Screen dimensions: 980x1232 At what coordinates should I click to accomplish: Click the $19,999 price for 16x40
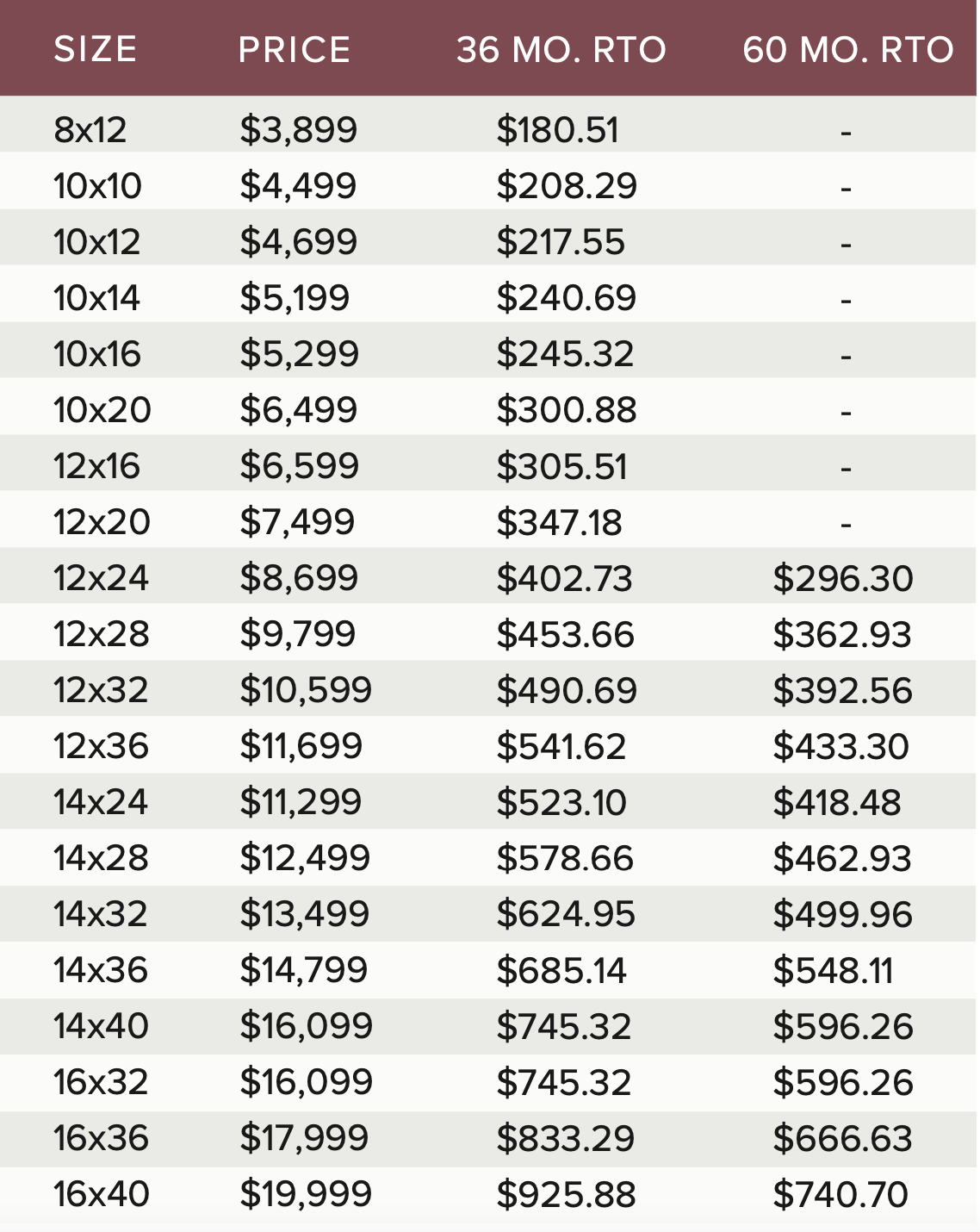click(x=306, y=1194)
